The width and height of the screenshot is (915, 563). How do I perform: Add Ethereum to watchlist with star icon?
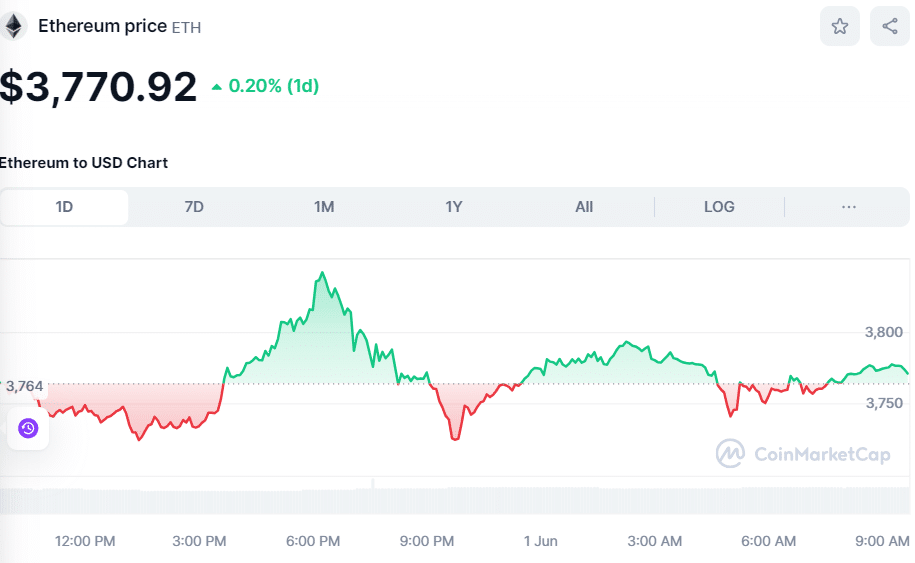pos(839,26)
